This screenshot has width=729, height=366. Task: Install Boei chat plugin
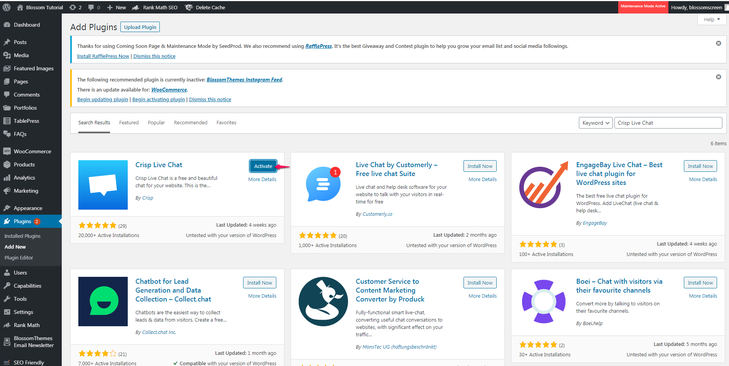click(700, 283)
